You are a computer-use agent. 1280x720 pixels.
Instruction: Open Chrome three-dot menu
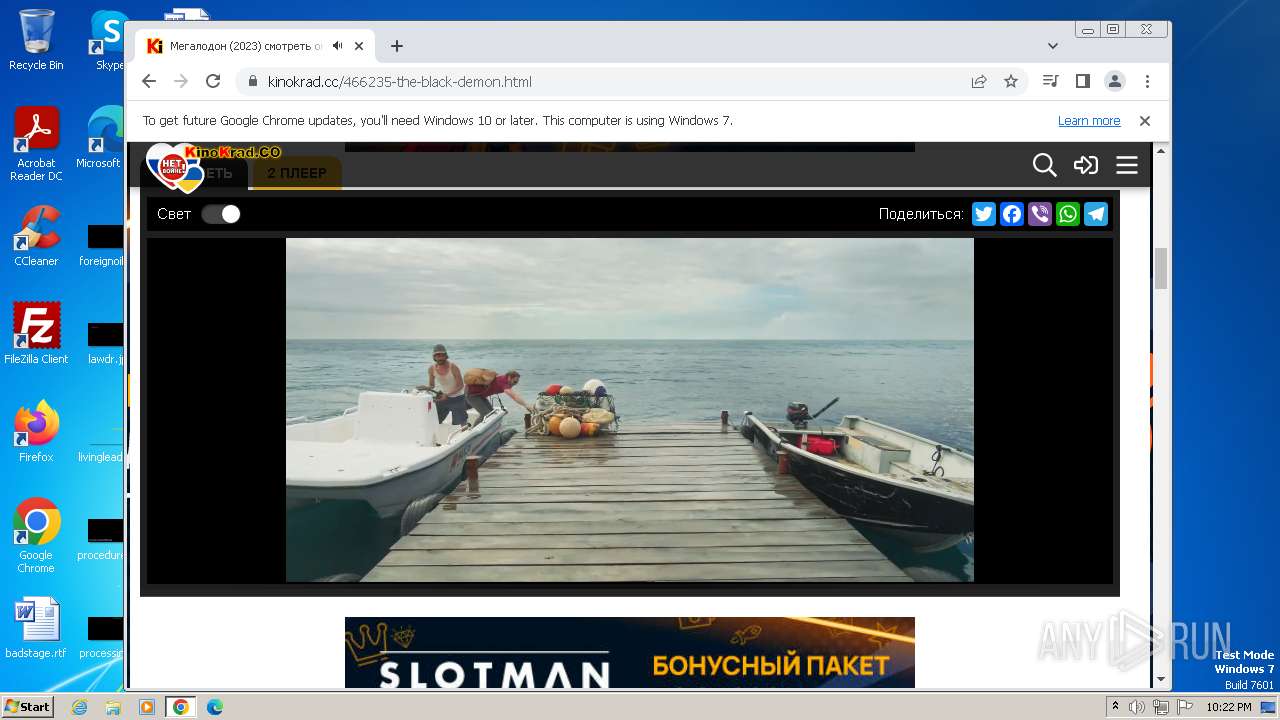coord(1147,81)
